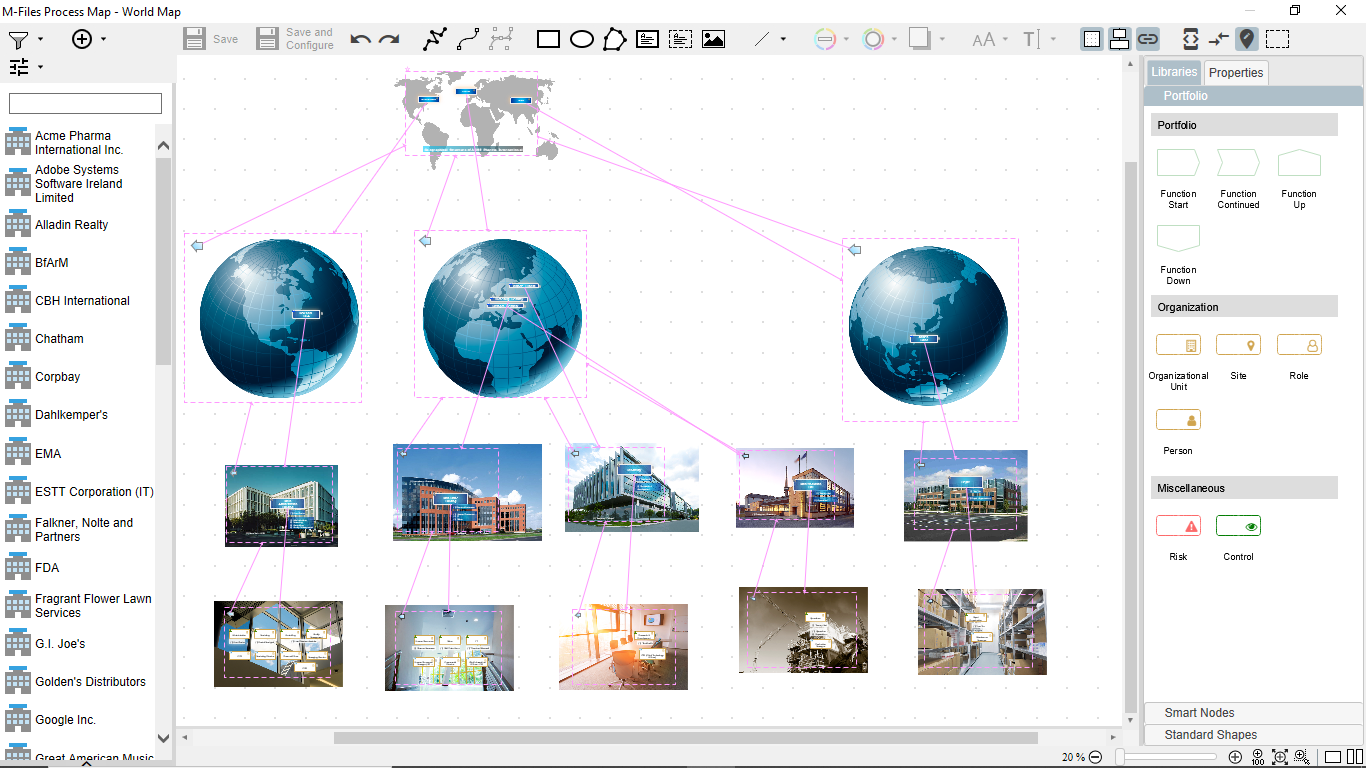Click the search field above organization list

(85, 103)
